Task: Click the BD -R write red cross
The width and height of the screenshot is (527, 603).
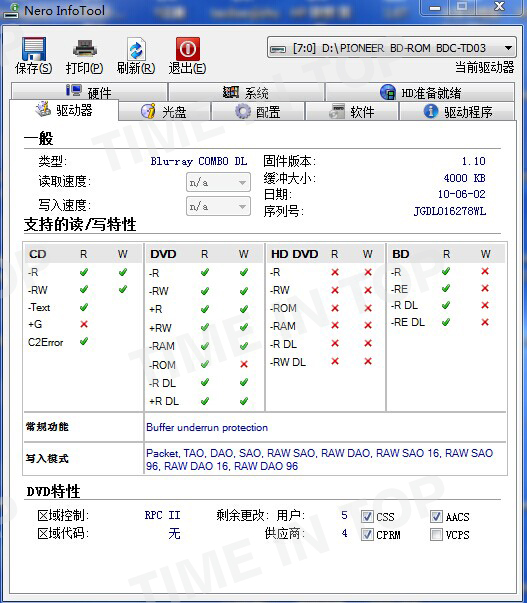Action: (485, 271)
